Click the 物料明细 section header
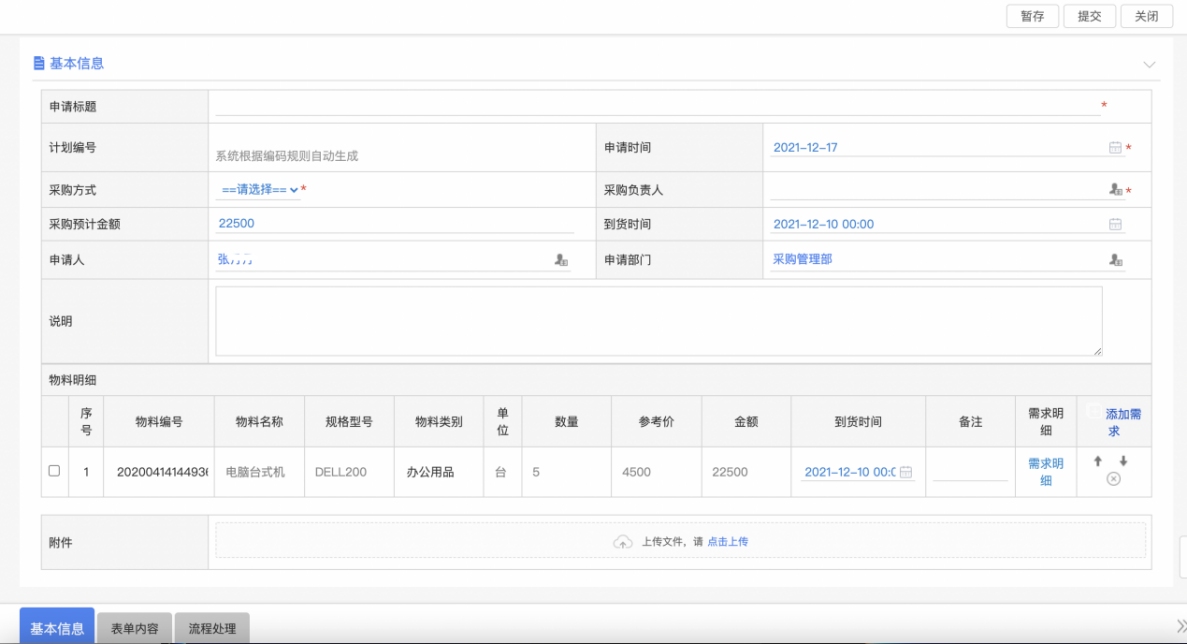Screen dimensions: 1187x644 click(x=73, y=380)
